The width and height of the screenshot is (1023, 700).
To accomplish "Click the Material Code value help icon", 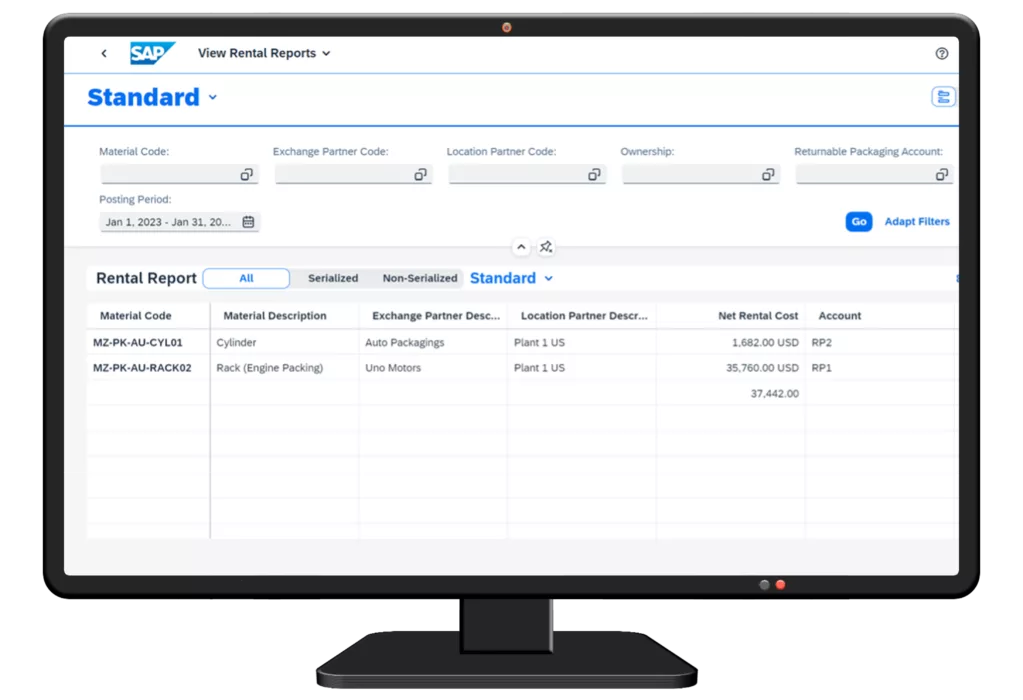I will tap(246, 175).
